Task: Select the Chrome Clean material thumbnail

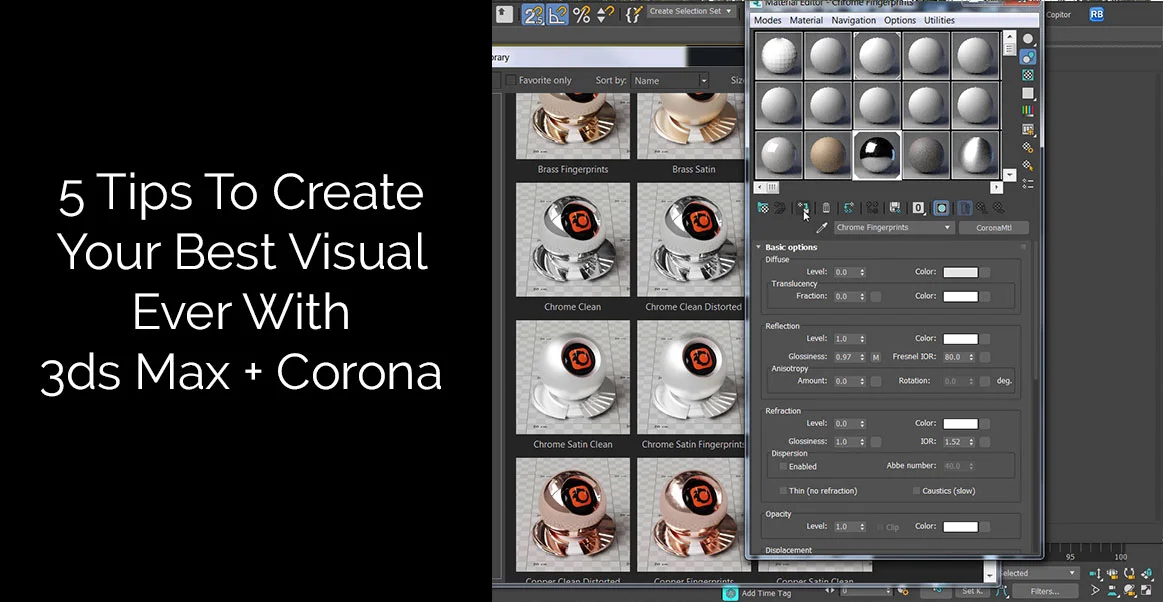Action: (572, 238)
